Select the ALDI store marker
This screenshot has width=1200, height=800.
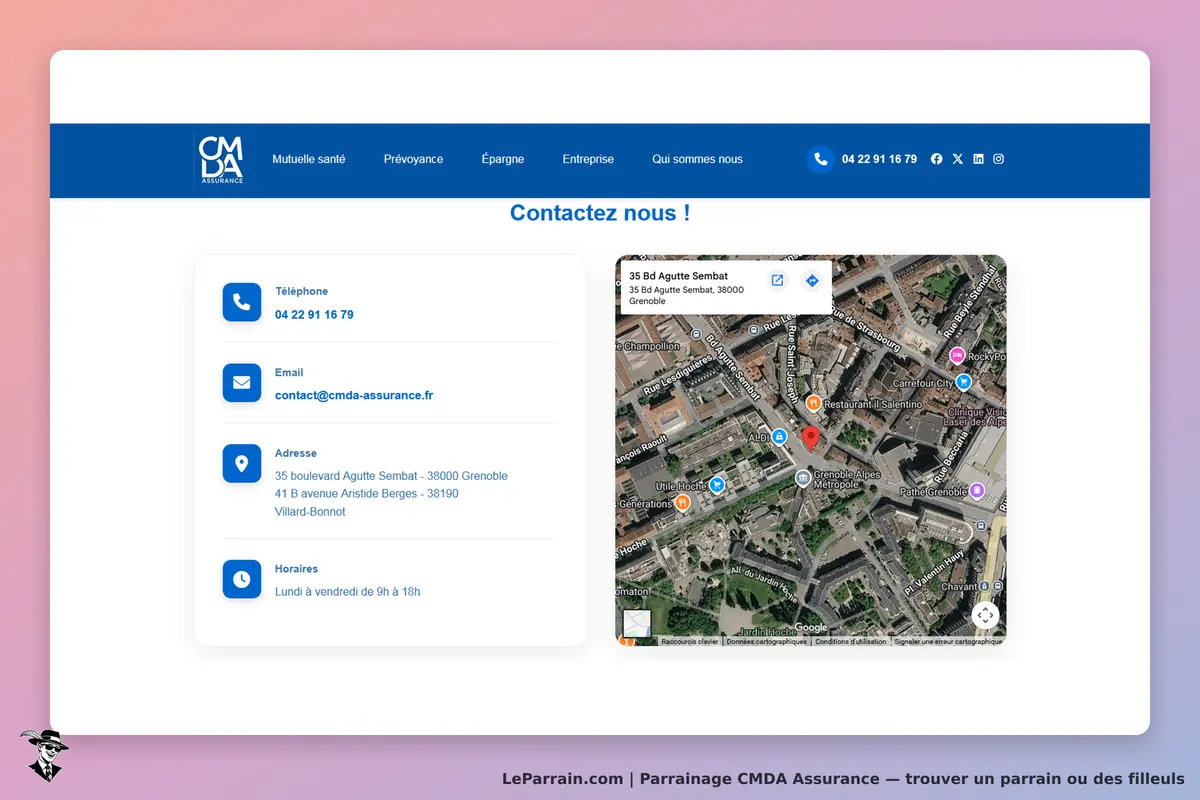pos(780,437)
